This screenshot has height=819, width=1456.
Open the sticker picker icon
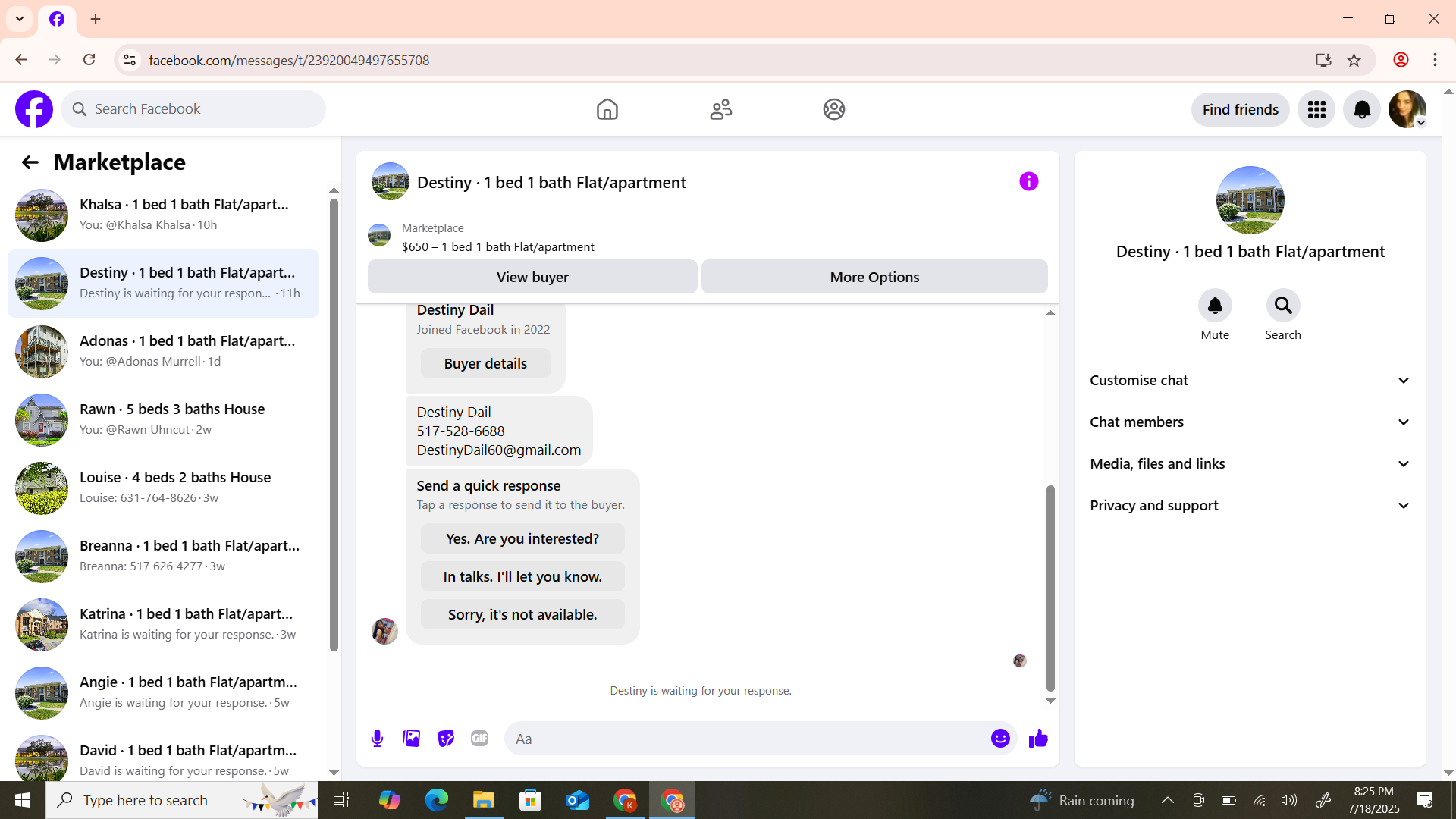[445, 739]
